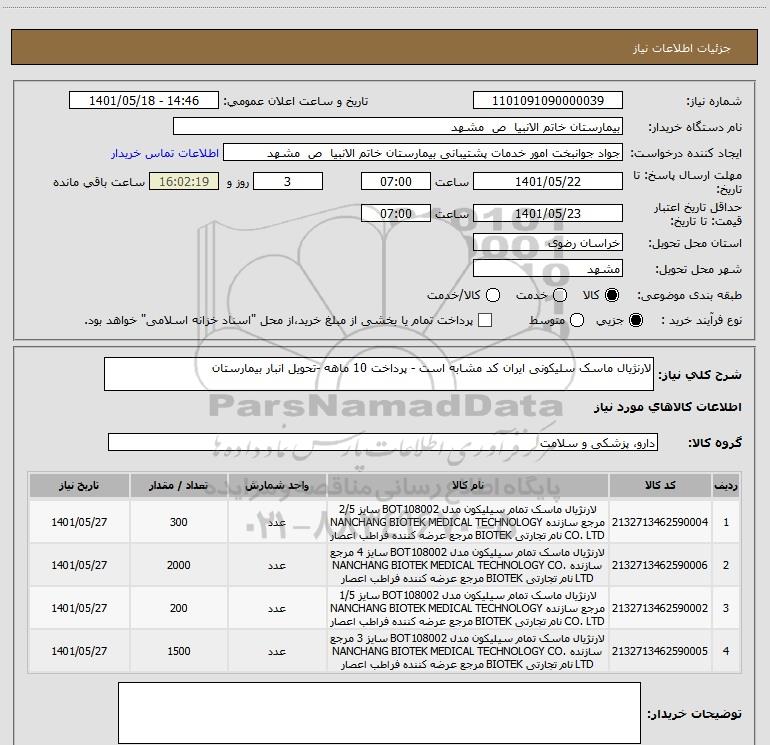
Task: Click the row 4 need date 1401/05/27
Action: coord(79,651)
